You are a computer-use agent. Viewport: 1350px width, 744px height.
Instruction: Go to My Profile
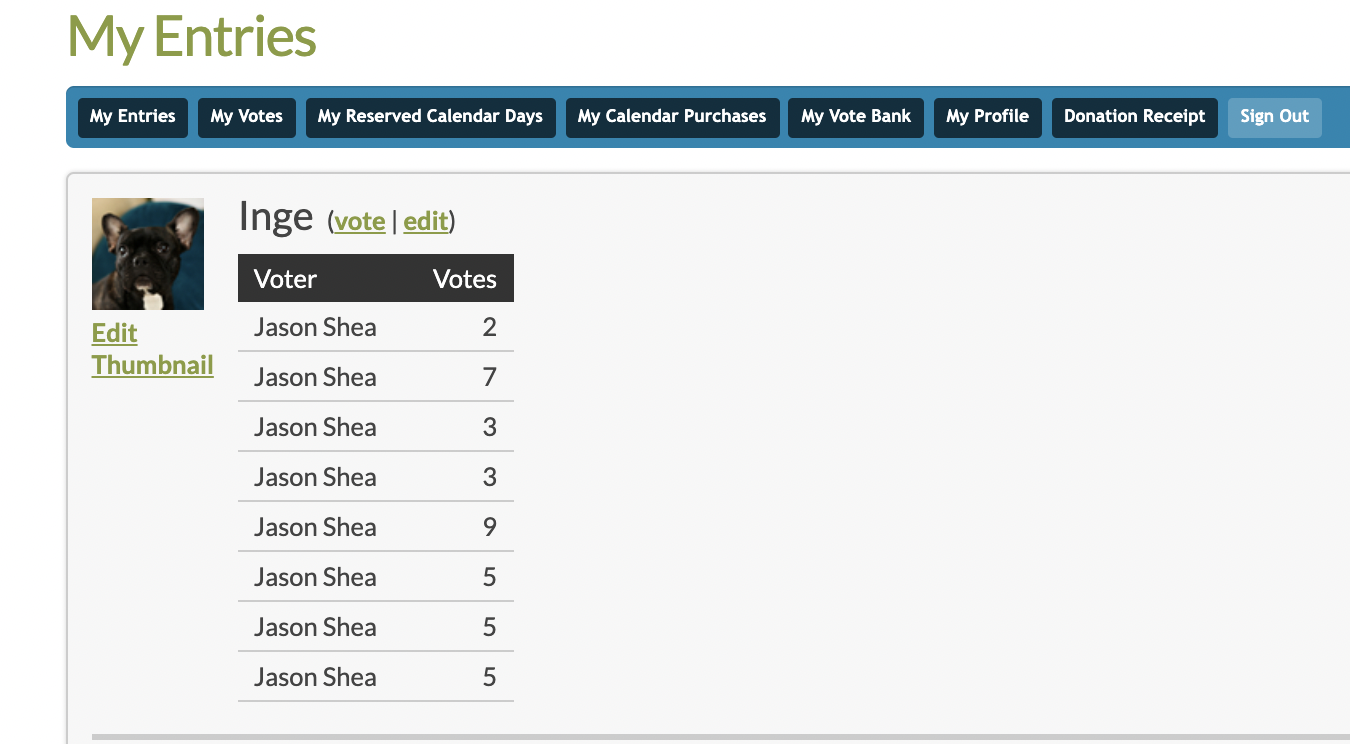[988, 117]
